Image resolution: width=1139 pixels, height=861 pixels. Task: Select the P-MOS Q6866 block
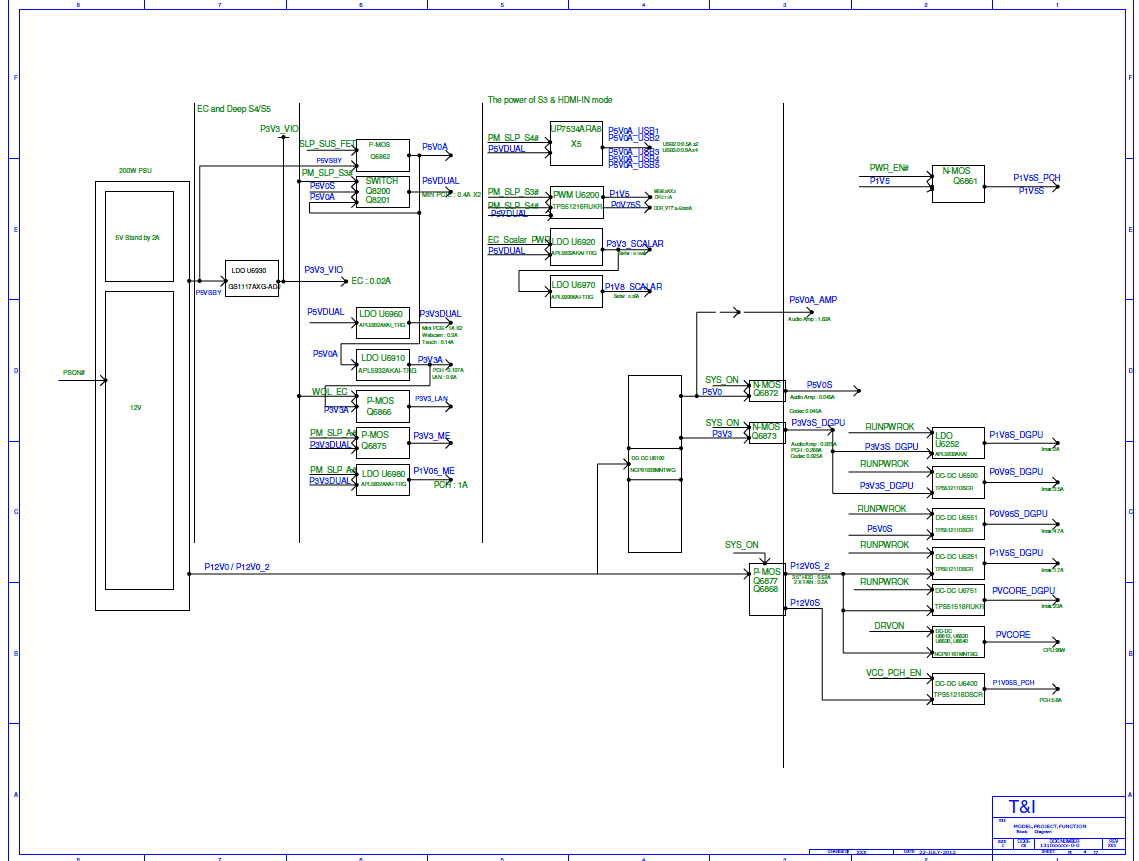pyautogui.click(x=383, y=406)
